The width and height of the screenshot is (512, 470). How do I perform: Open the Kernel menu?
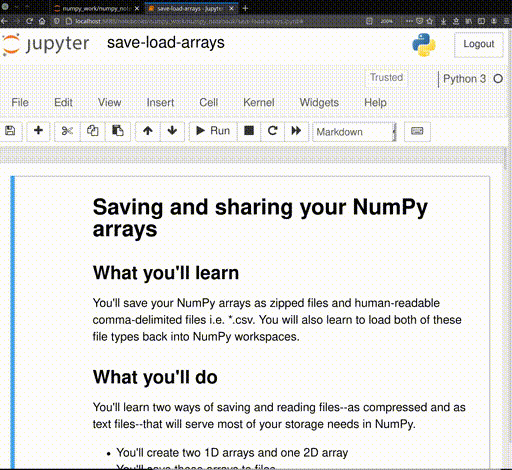pyautogui.click(x=259, y=102)
